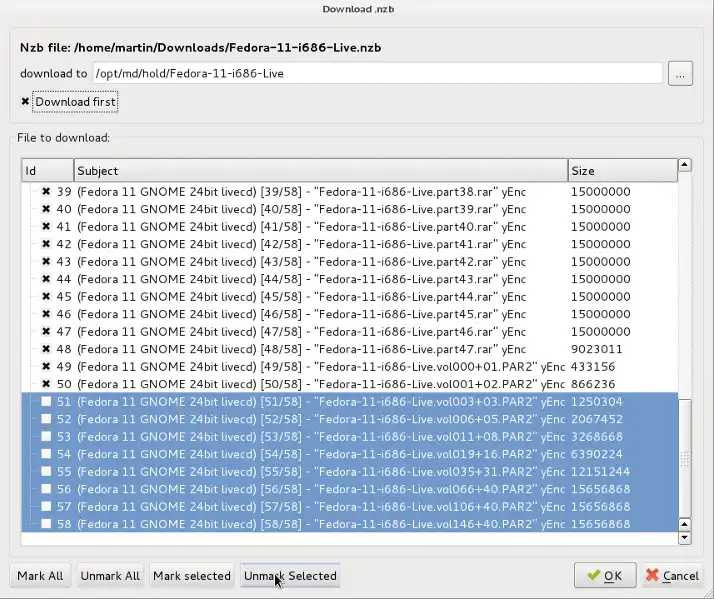
Task: Click the vertical scrollbar thumb
Action: click(x=685, y=458)
